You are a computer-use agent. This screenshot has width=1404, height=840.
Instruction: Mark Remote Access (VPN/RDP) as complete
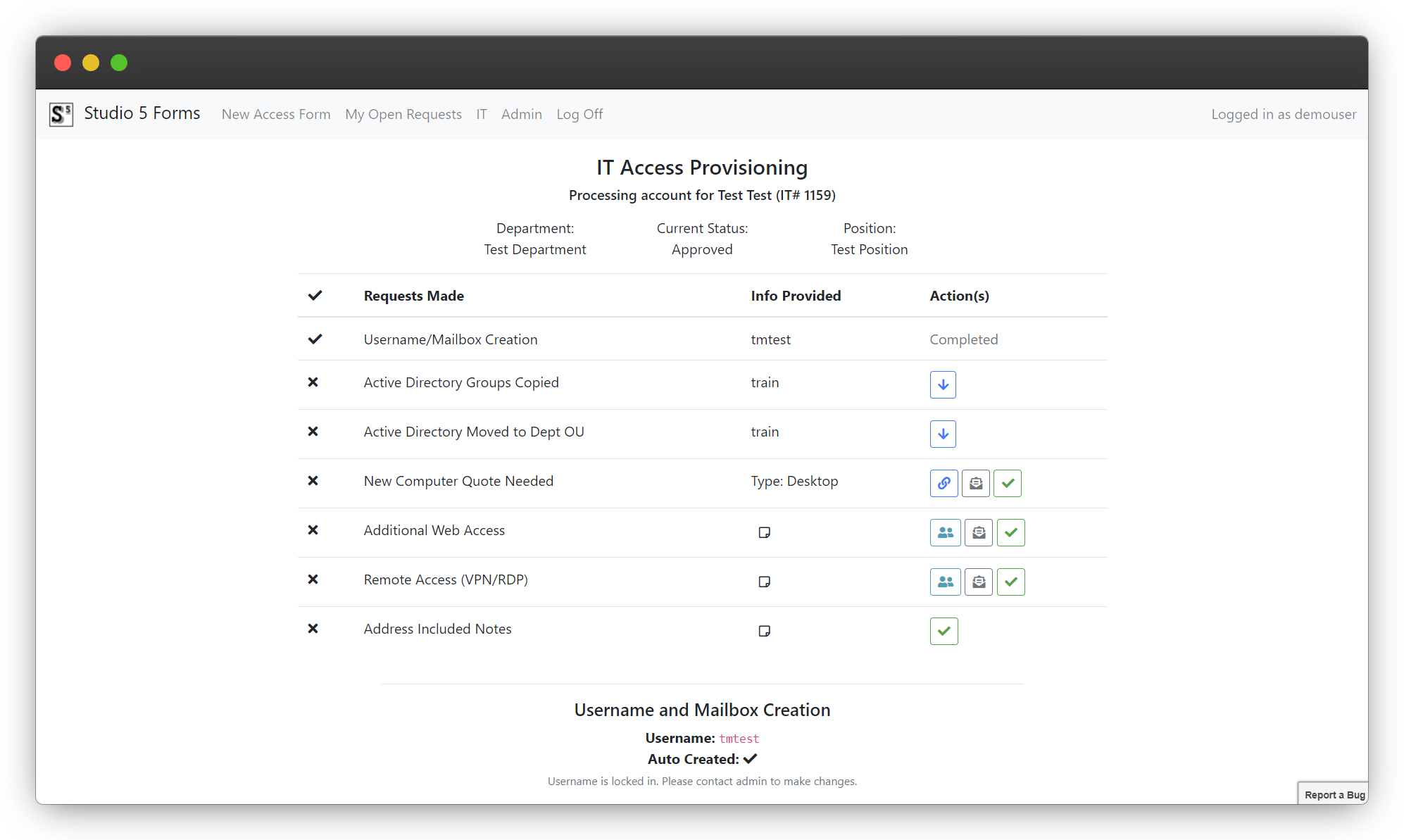1011,582
